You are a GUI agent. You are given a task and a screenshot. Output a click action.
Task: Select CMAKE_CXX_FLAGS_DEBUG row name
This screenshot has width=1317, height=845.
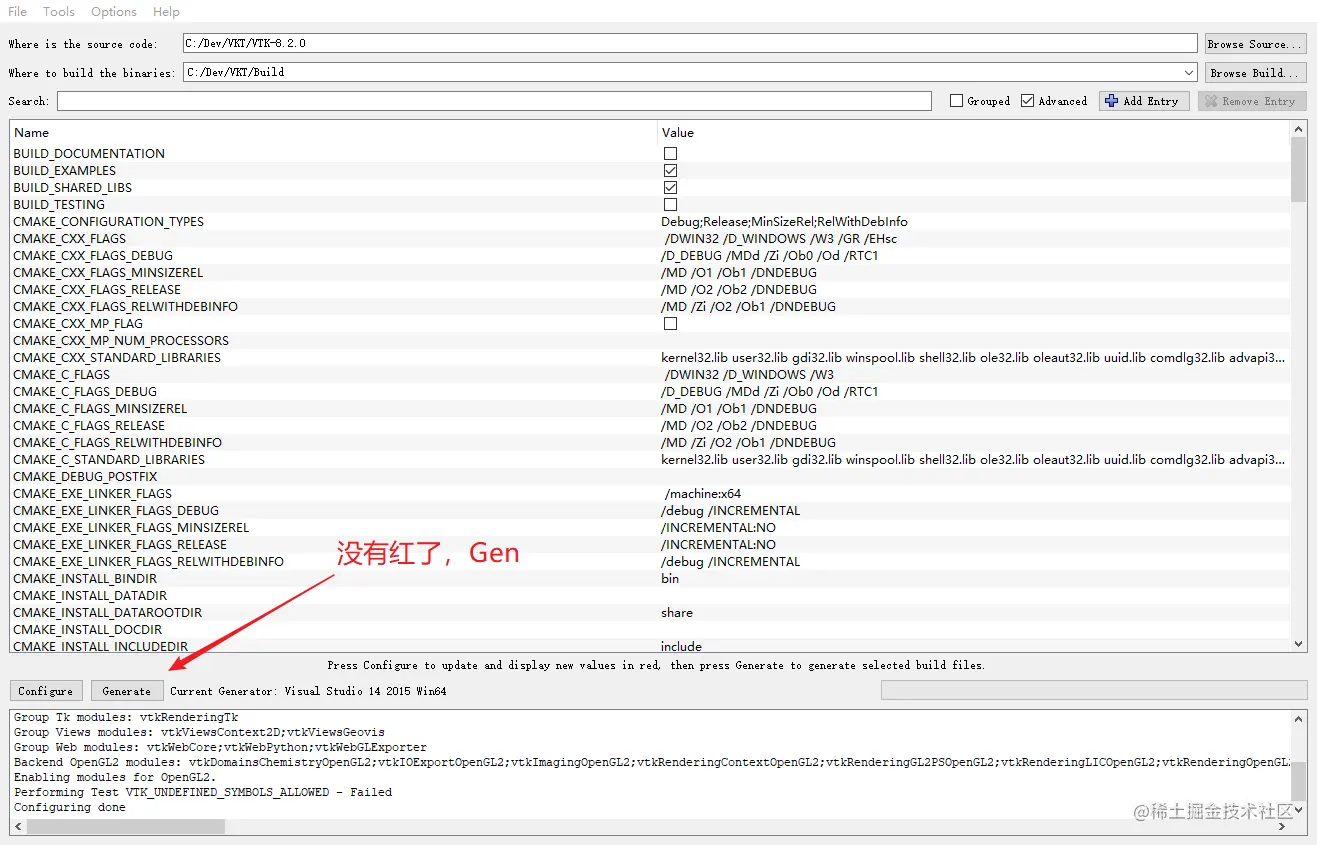93,255
